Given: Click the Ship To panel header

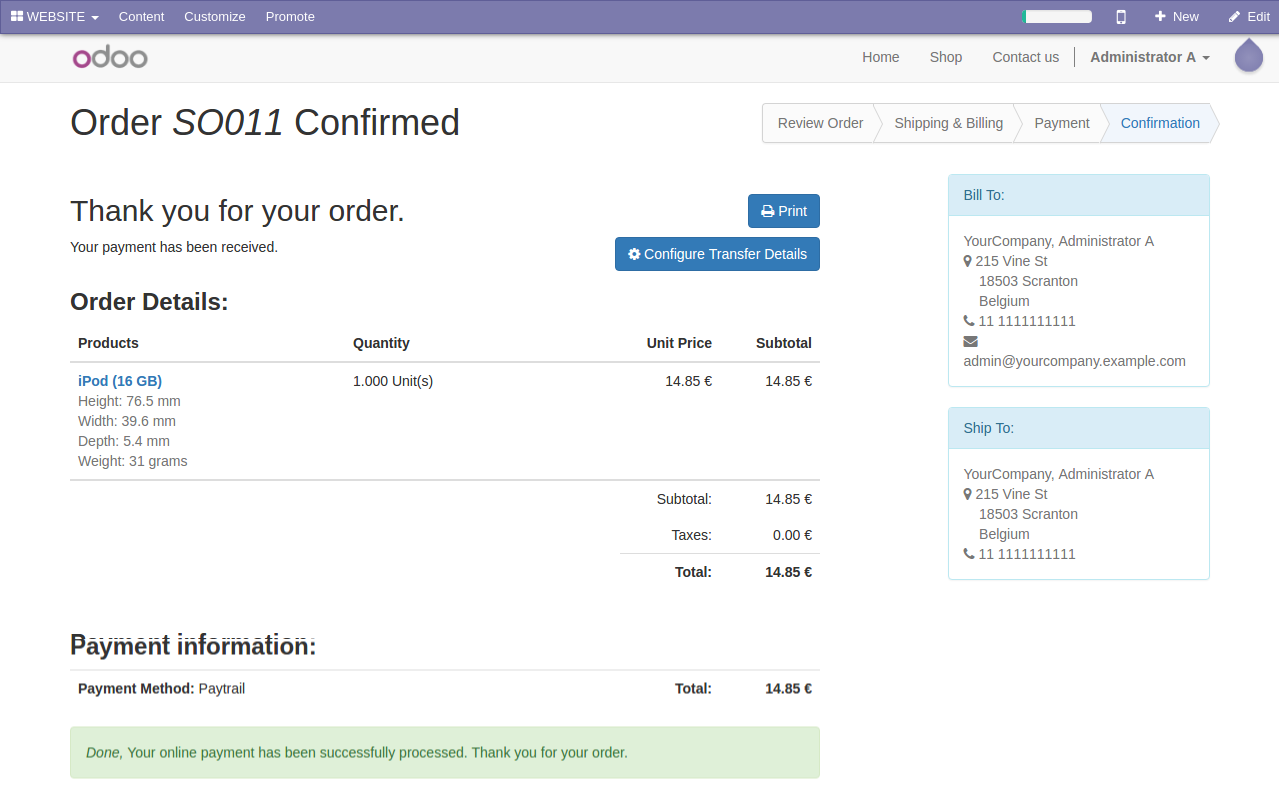Looking at the screenshot, I should (1079, 428).
